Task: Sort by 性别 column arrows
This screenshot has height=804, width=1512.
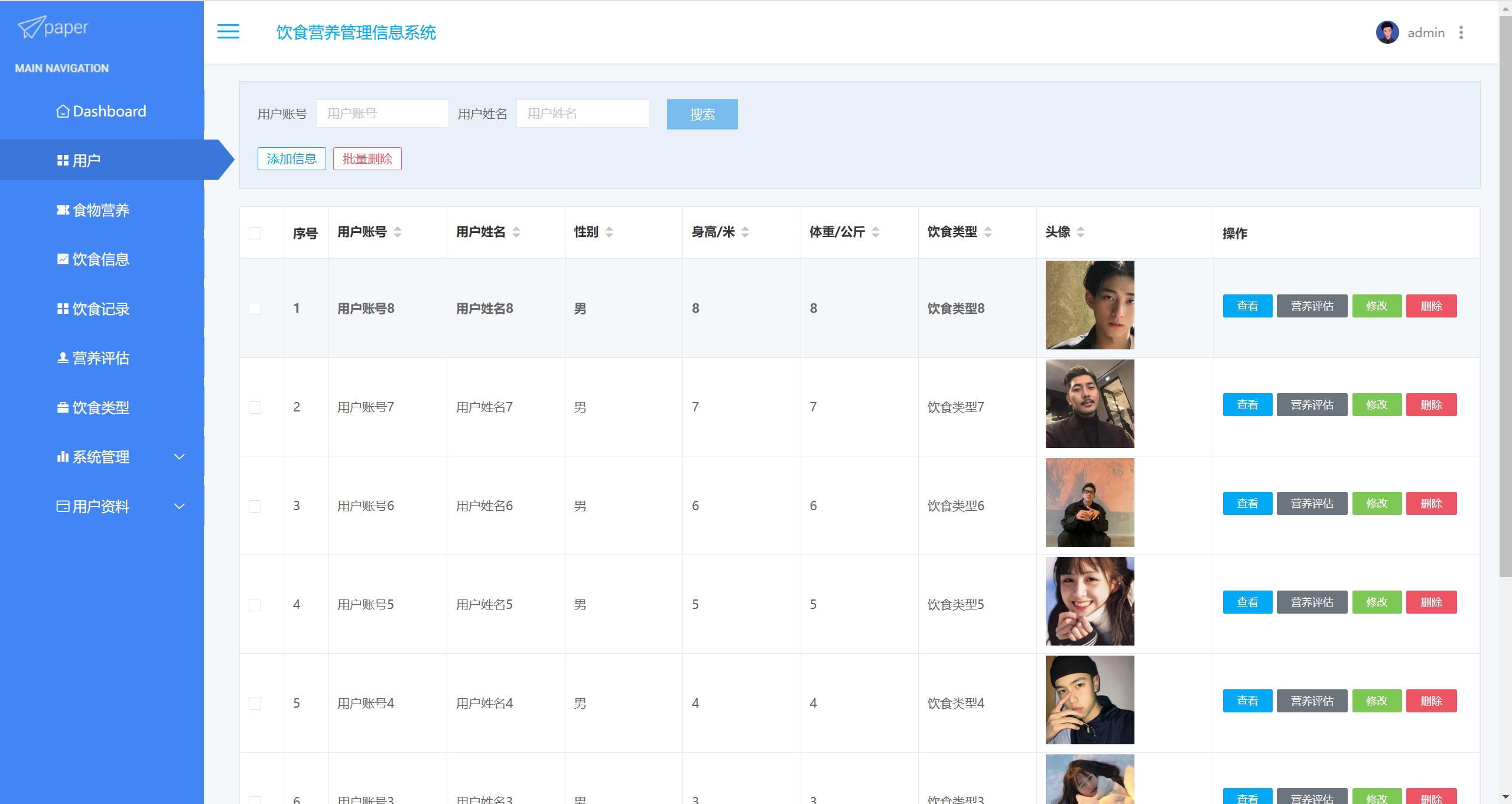Action: pyautogui.click(x=609, y=232)
